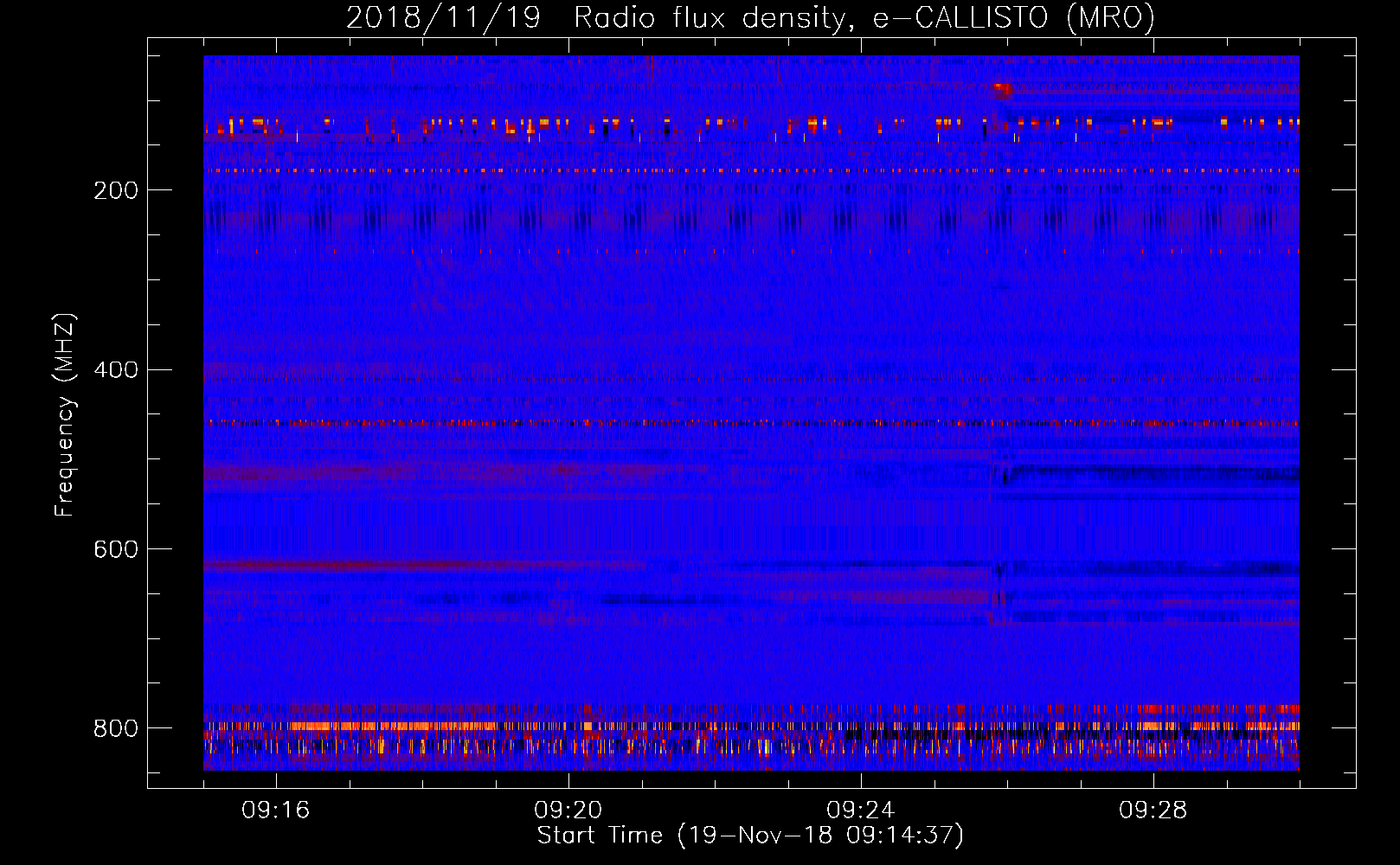
Task: Click the 09:28 time tick label
Action: click(x=1153, y=811)
